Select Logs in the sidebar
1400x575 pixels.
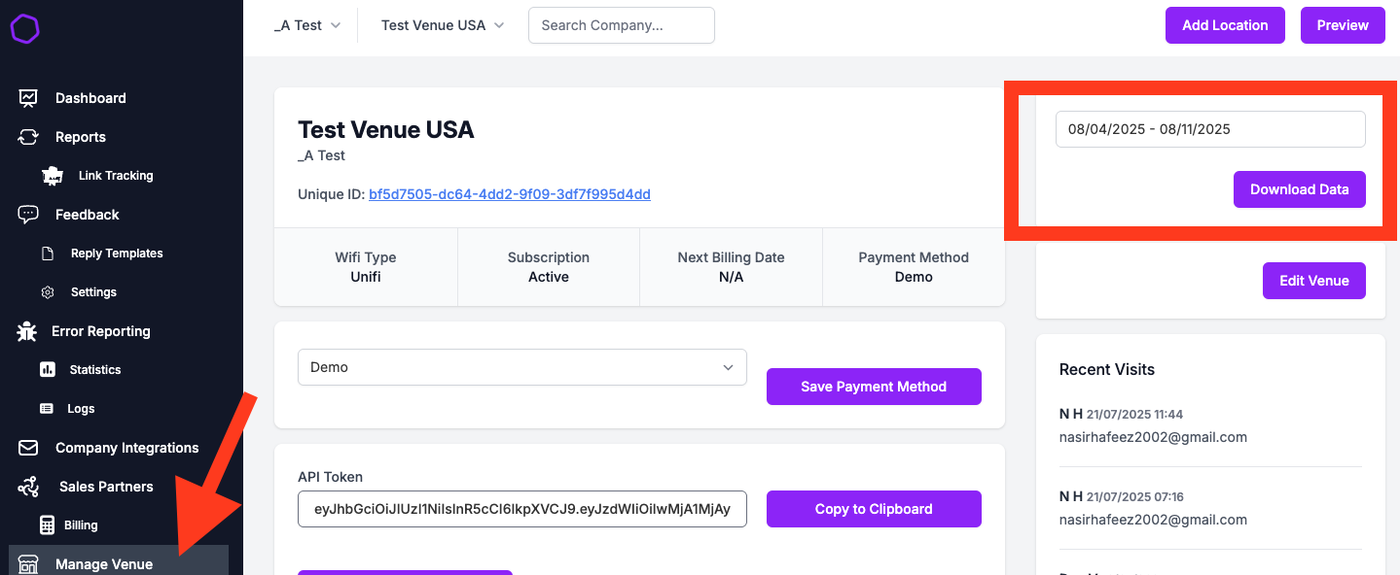coord(81,408)
